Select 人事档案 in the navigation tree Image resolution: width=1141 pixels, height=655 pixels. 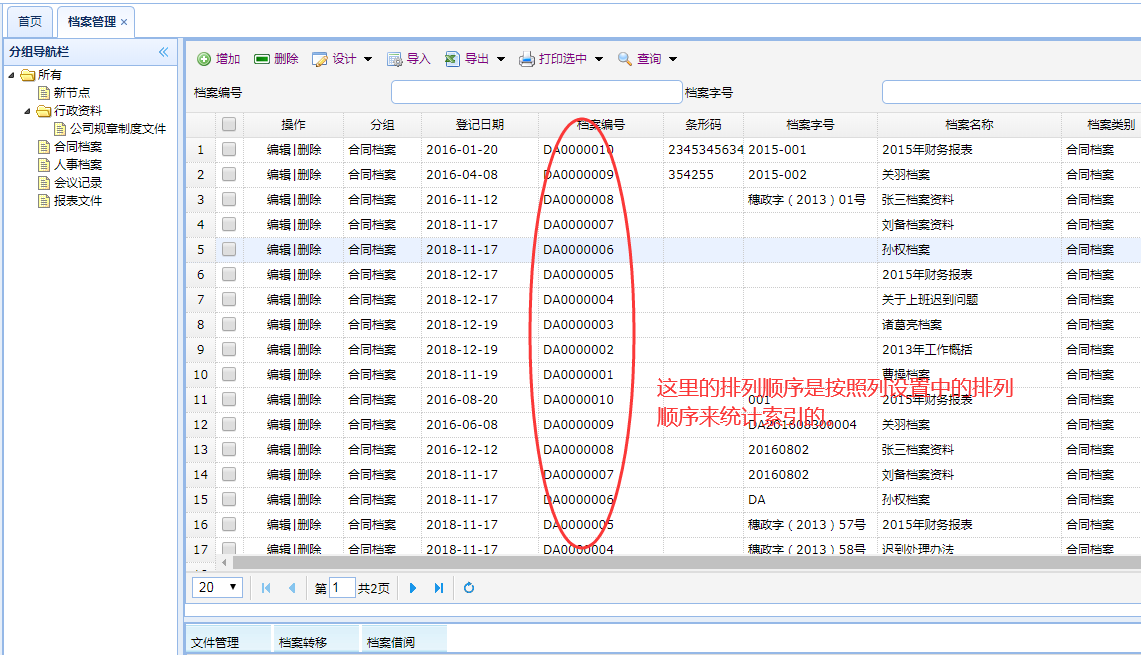(x=77, y=165)
